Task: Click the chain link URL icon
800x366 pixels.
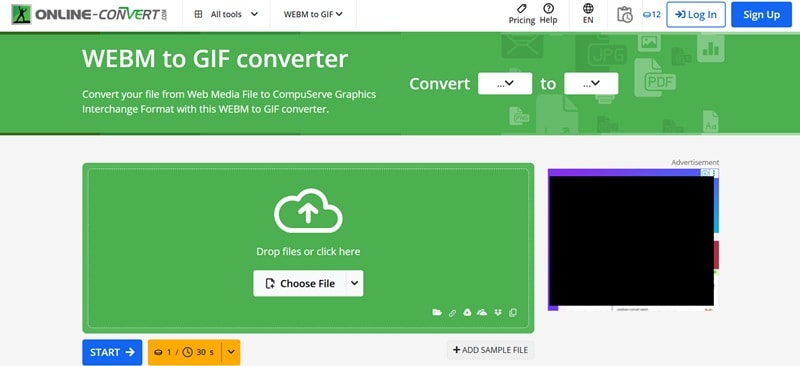Action: click(x=452, y=313)
